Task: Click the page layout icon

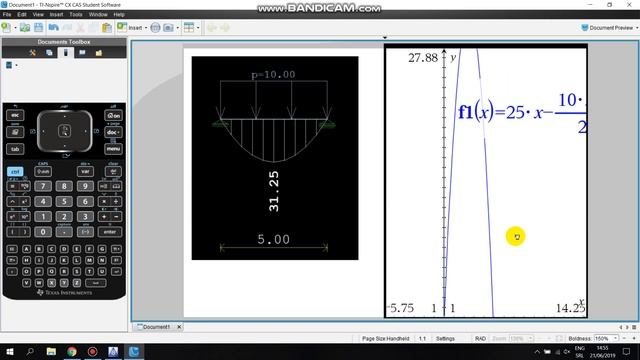Action: (x=189, y=28)
